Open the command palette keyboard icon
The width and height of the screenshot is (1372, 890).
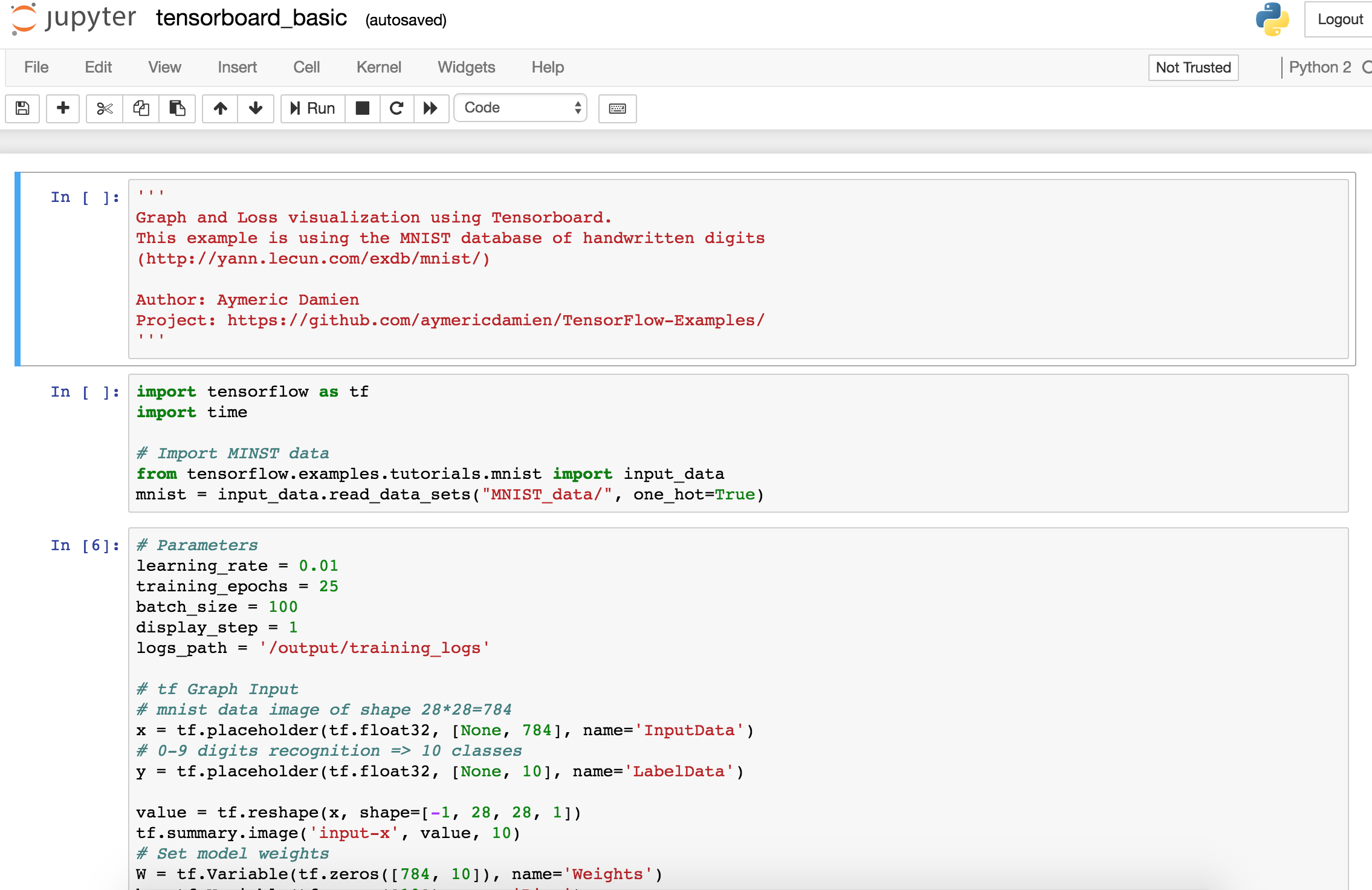[617, 108]
